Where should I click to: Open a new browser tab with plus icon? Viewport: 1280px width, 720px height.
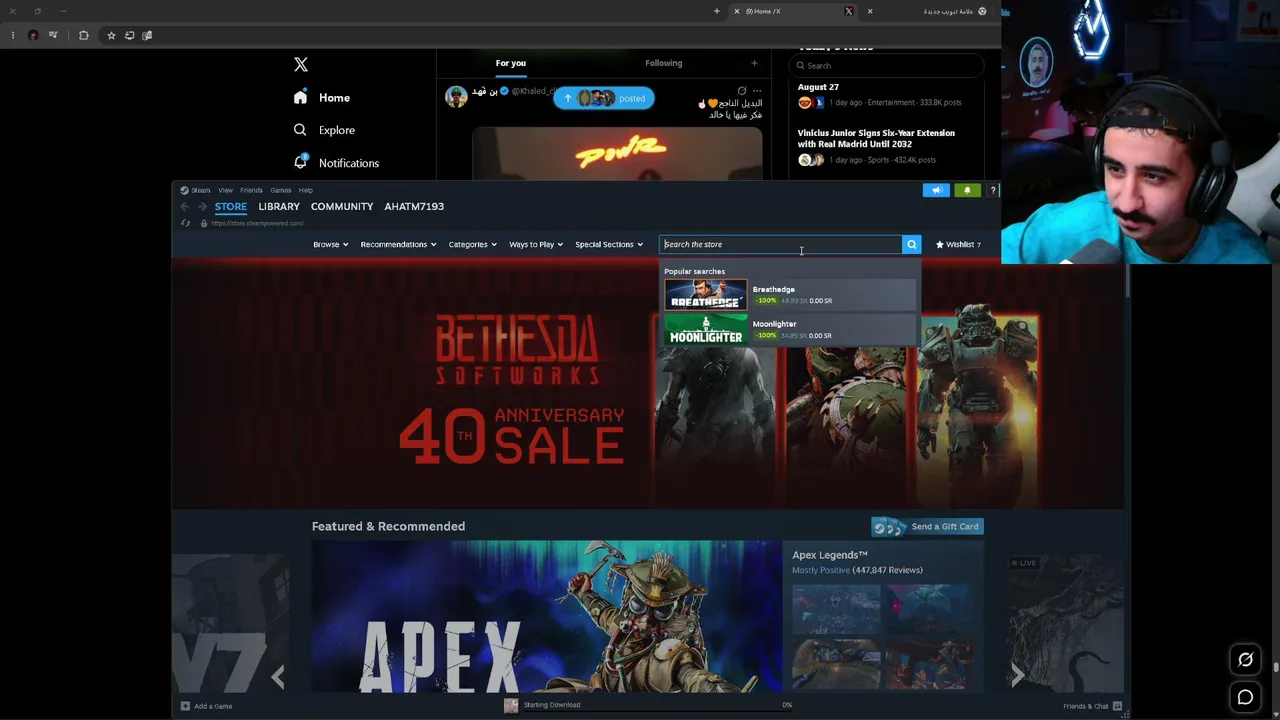click(x=716, y=11)
